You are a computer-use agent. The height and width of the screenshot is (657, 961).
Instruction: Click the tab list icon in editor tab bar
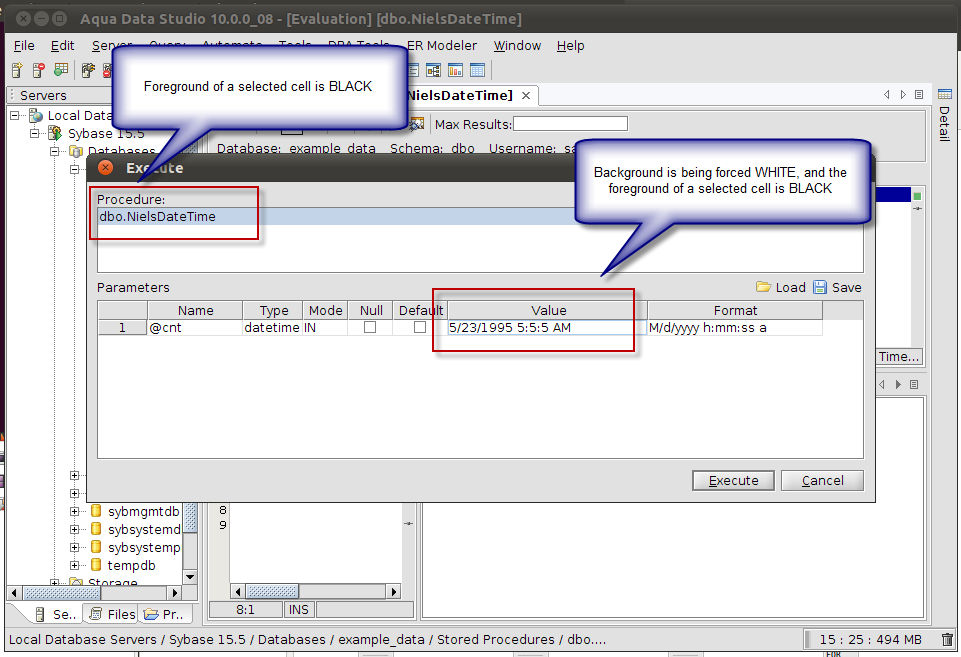[x=919, y=94]
